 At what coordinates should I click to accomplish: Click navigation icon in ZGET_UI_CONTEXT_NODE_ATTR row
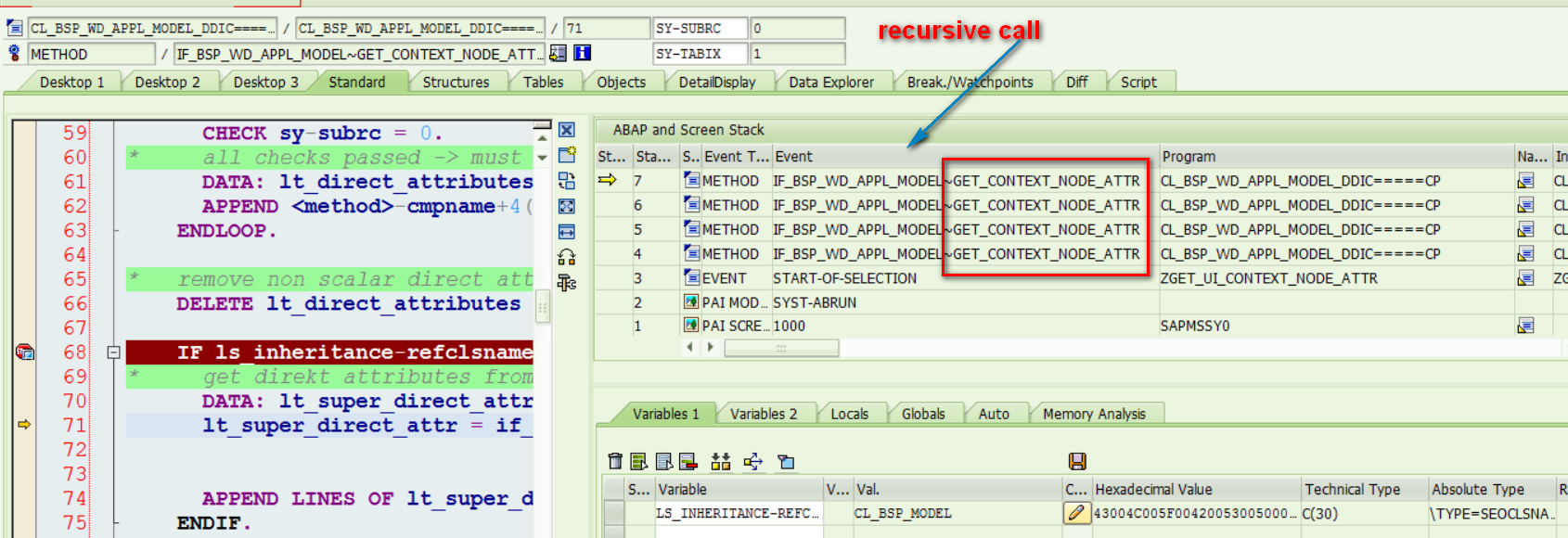coord(1525,277)
